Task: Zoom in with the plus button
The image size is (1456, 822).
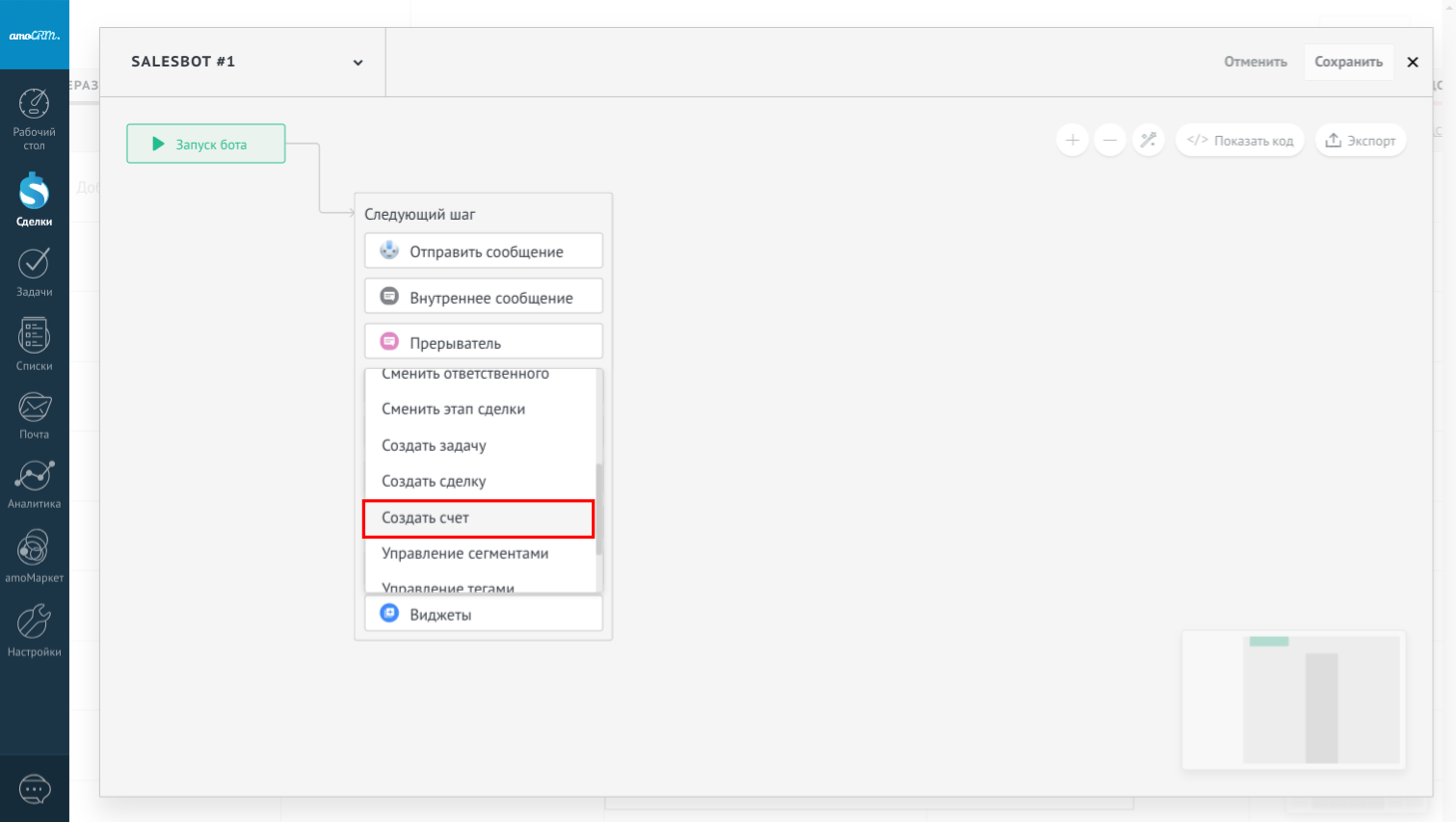Action: (1072, 141)
